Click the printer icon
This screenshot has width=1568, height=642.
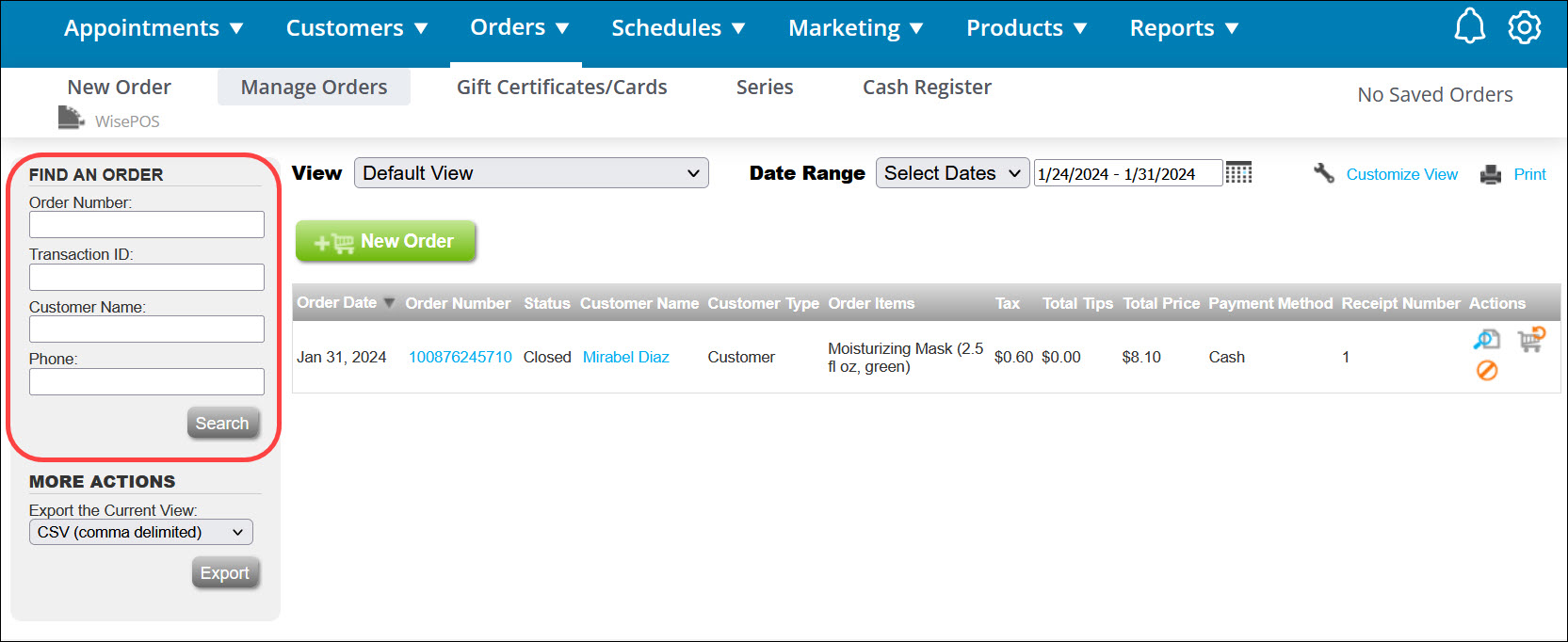[1491, 175]
